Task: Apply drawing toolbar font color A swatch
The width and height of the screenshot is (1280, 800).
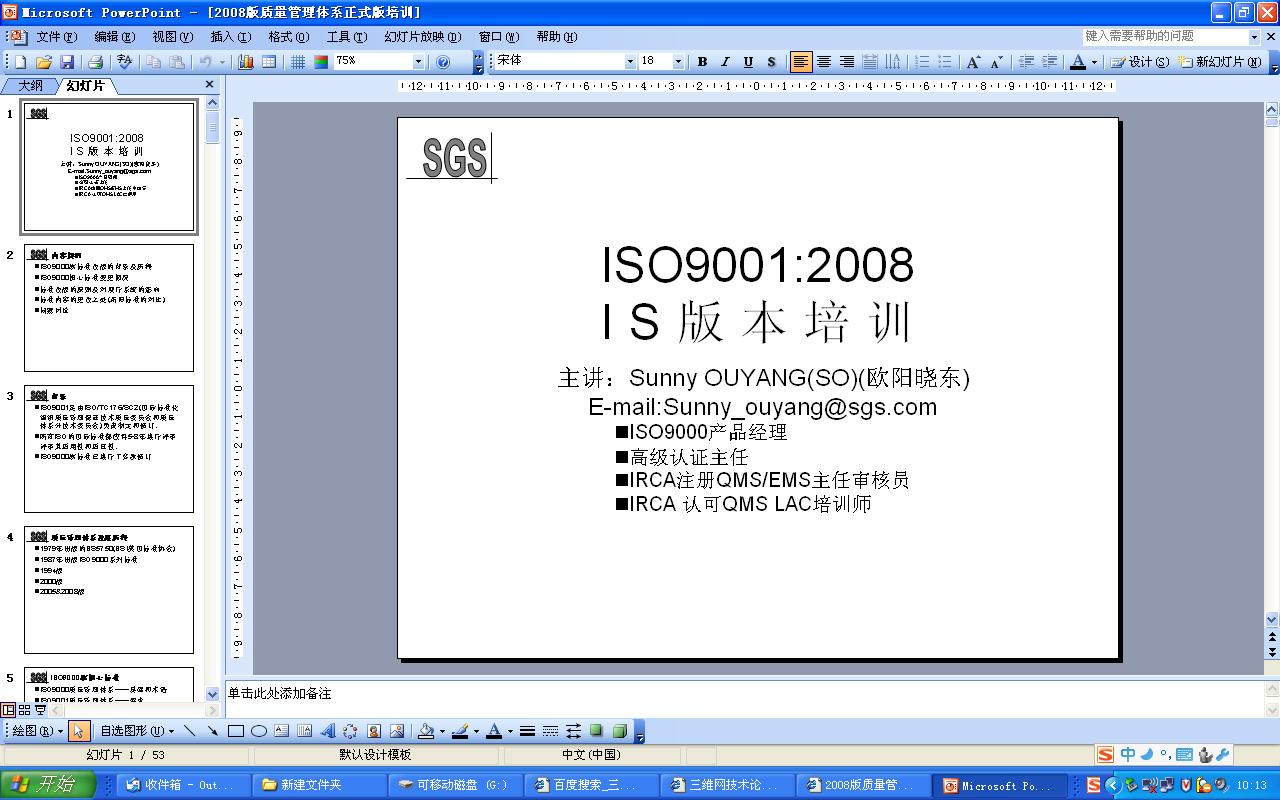Action: point(494,731)
